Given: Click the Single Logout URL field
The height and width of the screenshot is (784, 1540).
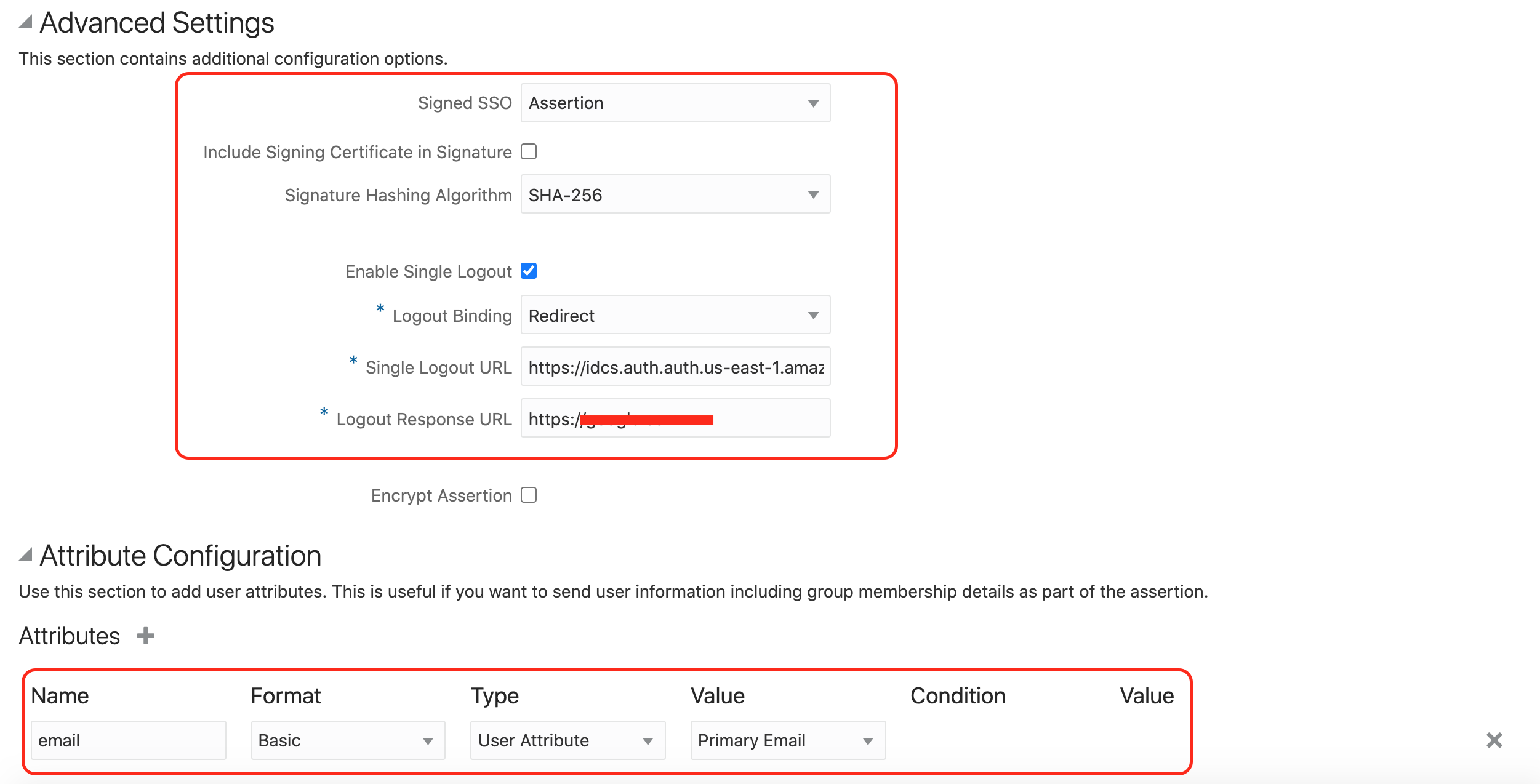Looking at the screenshot, I should (675, 367).
